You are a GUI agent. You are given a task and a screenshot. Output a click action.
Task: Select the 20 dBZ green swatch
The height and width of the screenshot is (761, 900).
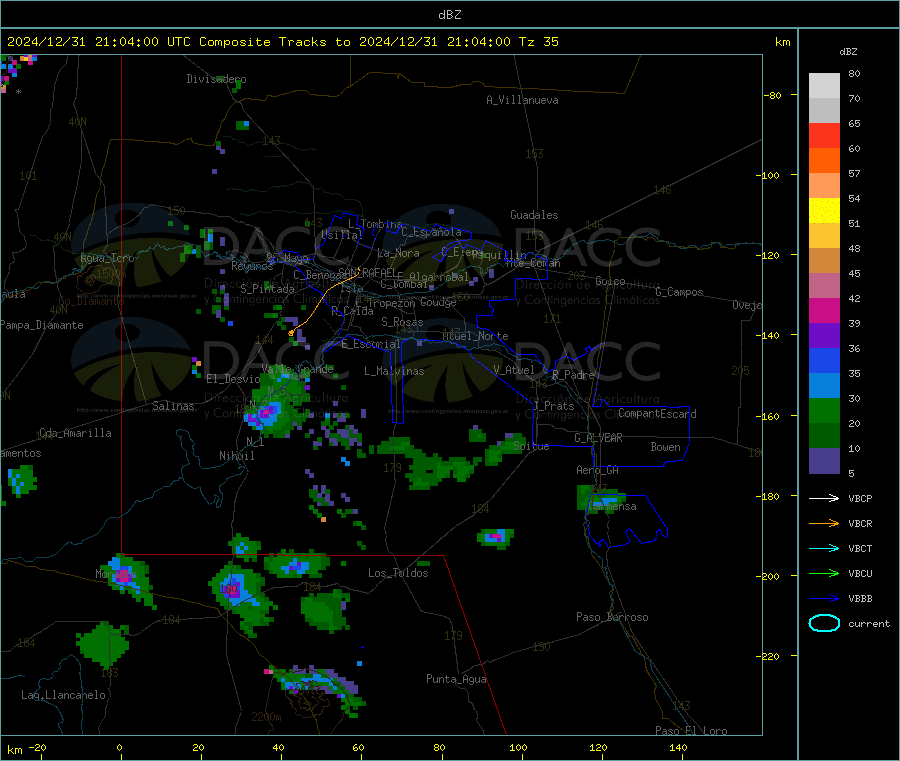coord(824,410)
